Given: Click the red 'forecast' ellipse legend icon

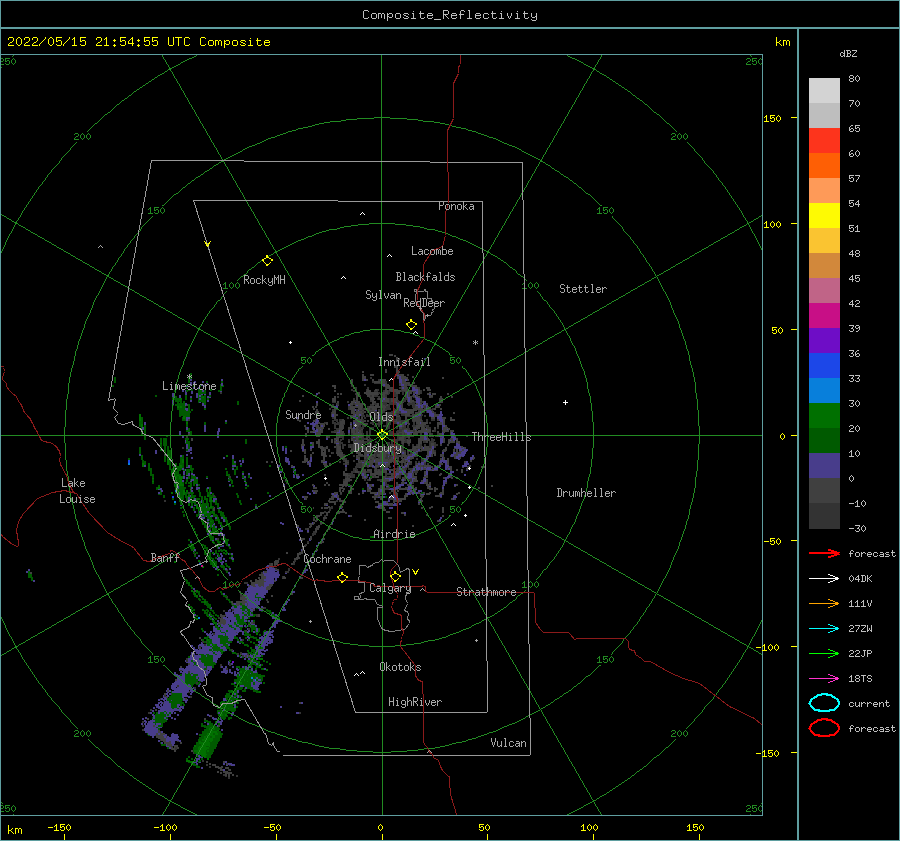Looking at the screenshot, I should tap(824, 728).
